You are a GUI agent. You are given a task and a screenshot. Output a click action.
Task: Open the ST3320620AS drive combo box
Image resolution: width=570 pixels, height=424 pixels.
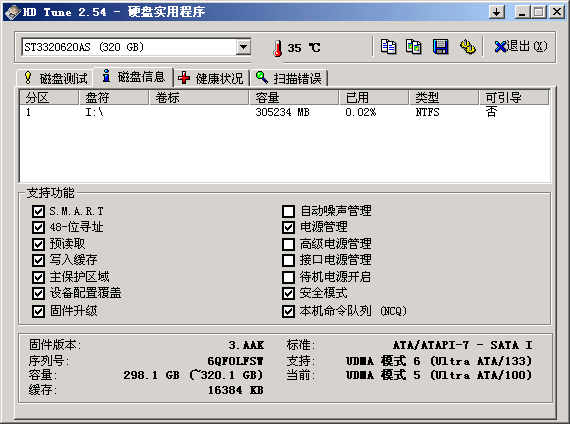click(x=136, y=47)
